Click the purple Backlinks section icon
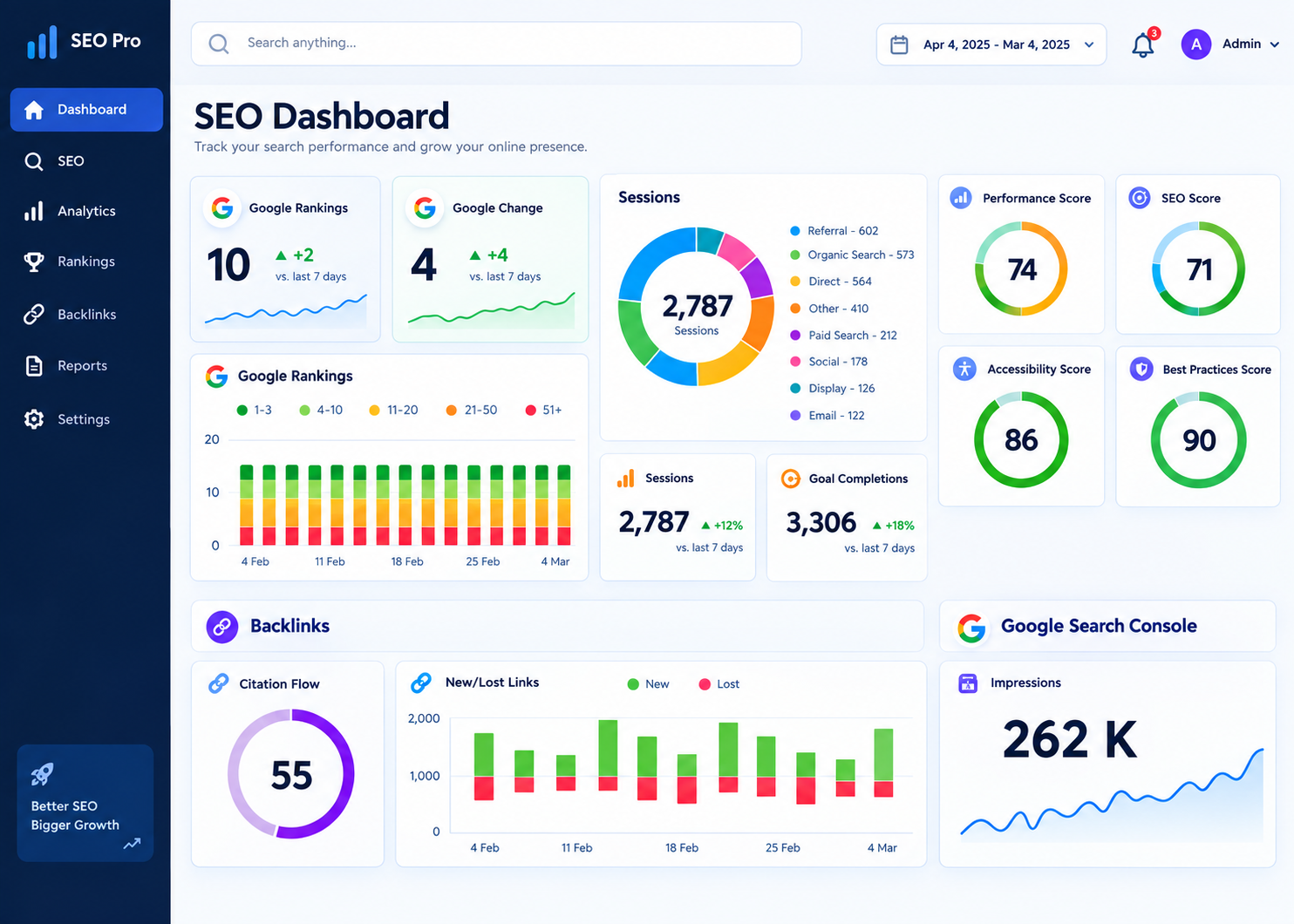This screenshot has height=924, width=1294. click(222, 627)
